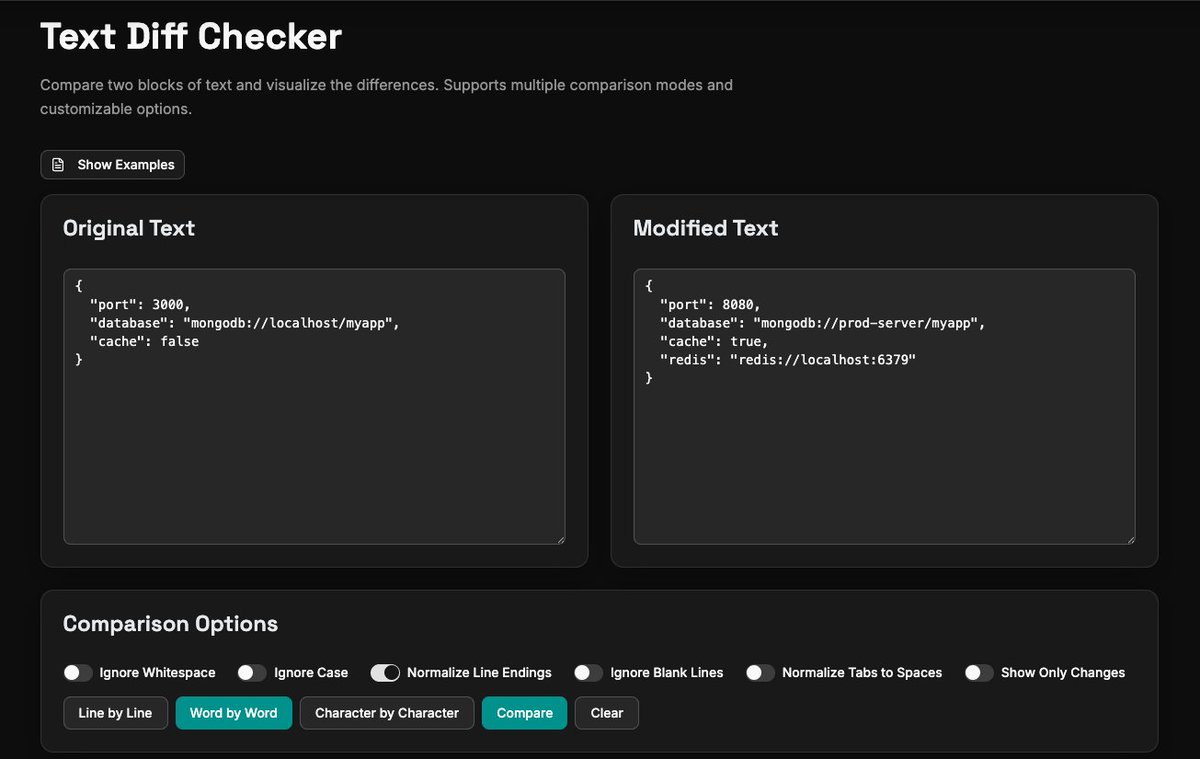1200x759 pixels.
Task: Click the document icon in Show Examples
Action: [58, 165]
